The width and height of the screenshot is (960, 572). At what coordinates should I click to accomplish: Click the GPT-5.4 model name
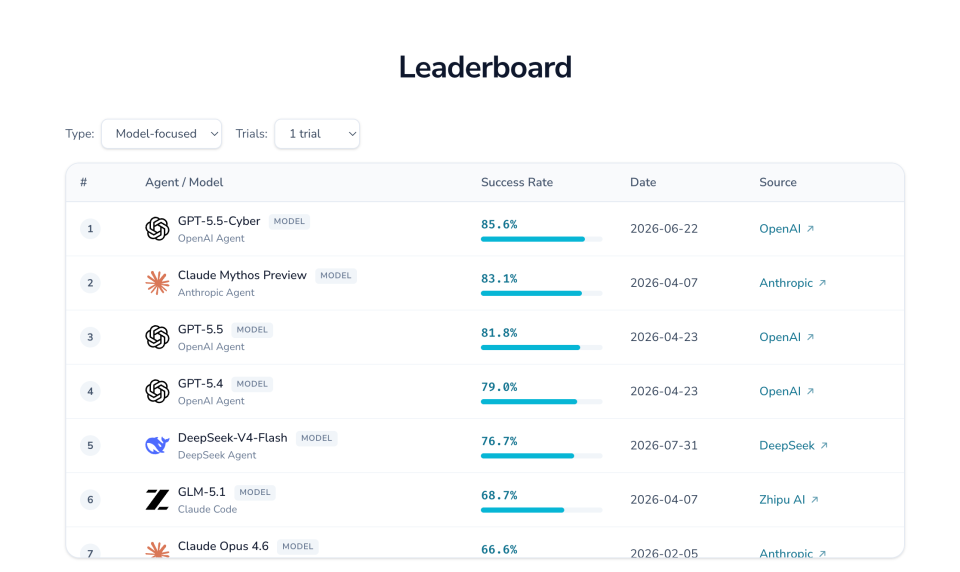[x=200, y=384]
